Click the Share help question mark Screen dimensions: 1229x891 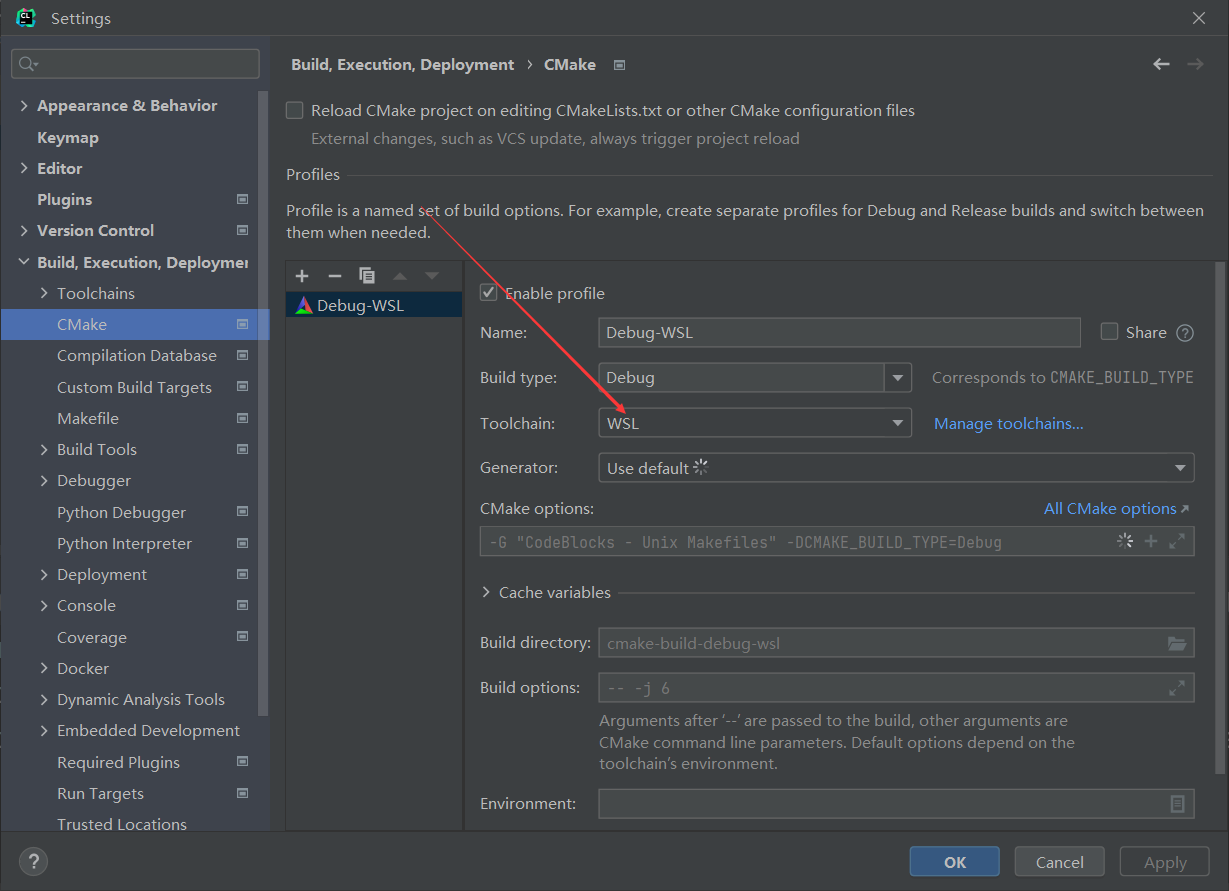point(1185,333)
